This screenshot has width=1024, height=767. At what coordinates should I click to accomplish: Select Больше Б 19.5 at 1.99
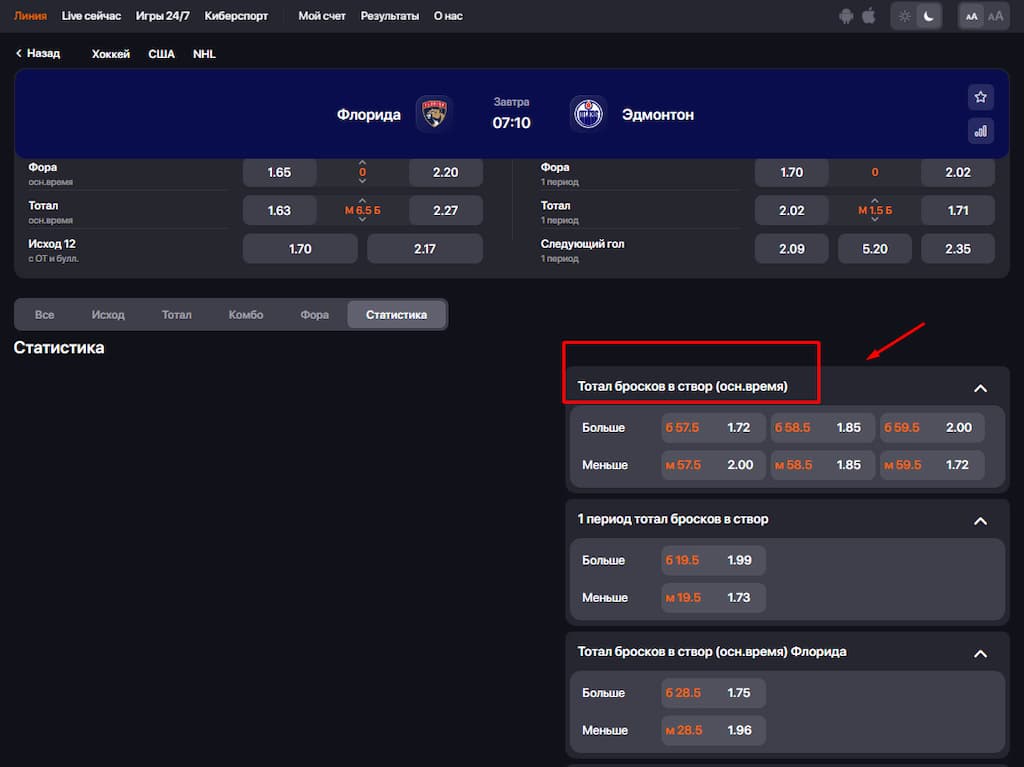(713, 561)
